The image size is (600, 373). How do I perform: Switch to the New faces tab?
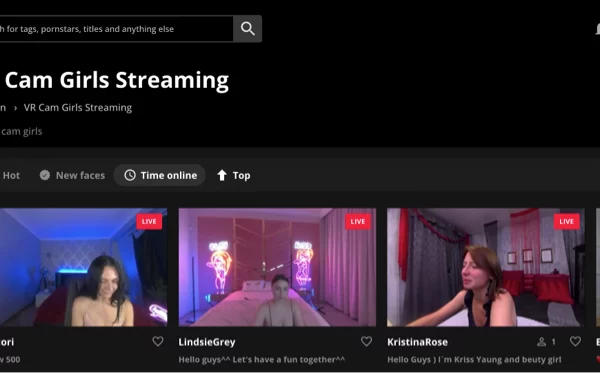click(x=72, y=176)
